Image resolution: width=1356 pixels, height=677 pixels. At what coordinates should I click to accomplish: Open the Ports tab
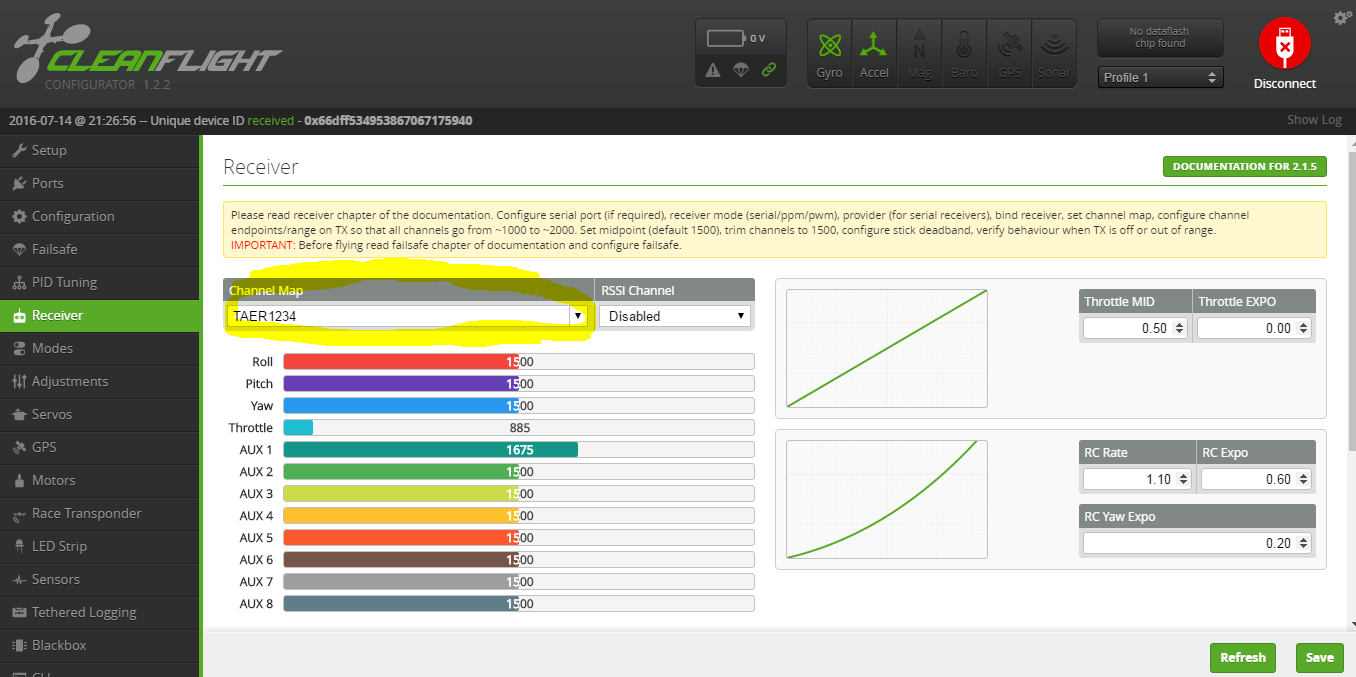(x=100, y=183)
